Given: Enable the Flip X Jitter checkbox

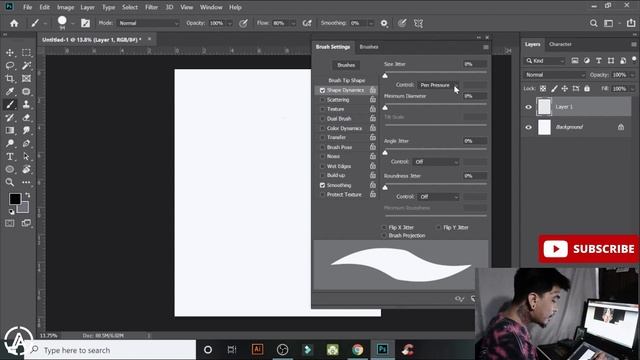Looking at the screenshot, I should tap(384, 227).
